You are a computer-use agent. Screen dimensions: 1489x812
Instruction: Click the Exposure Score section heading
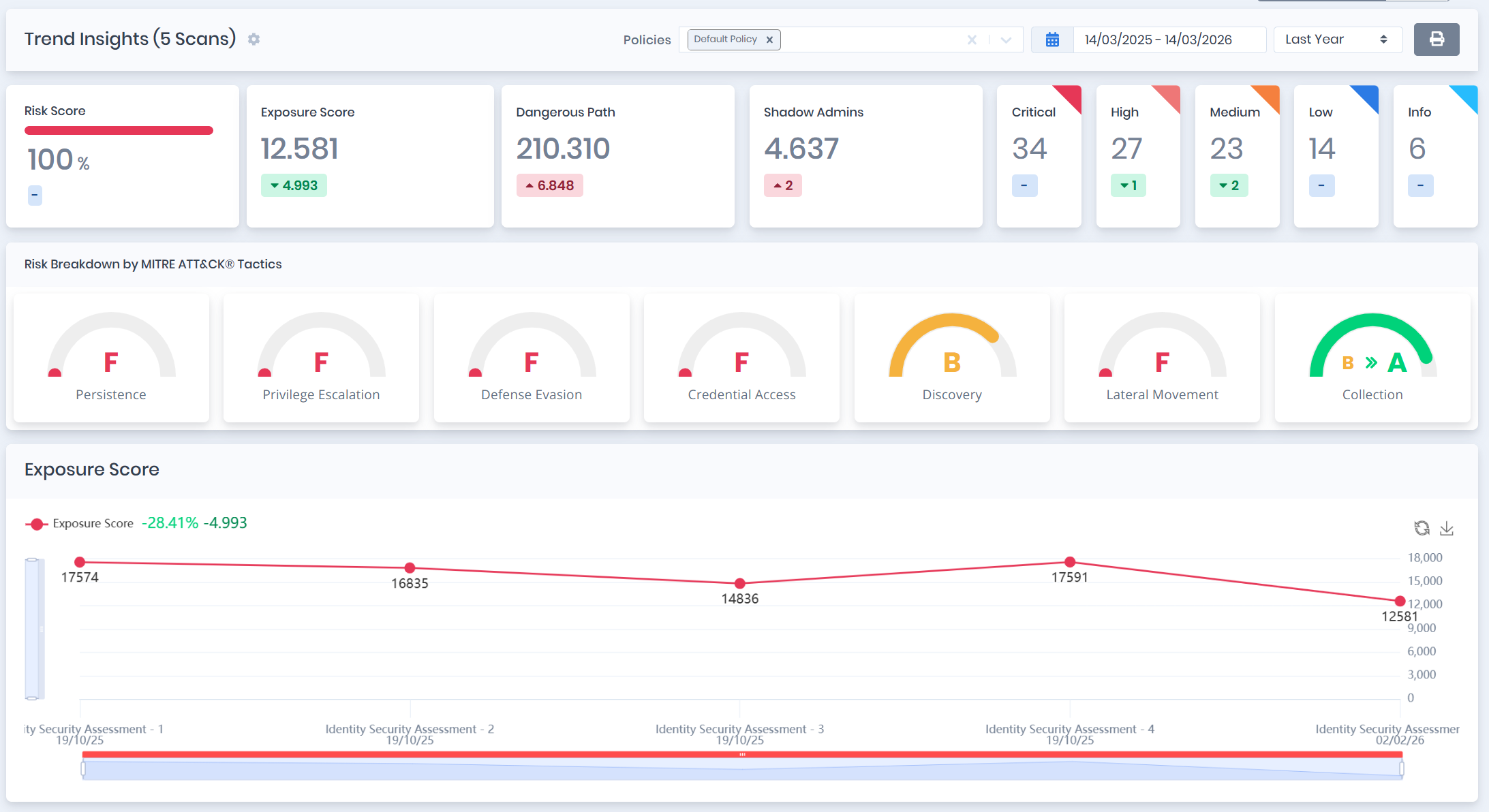[91, 469]
